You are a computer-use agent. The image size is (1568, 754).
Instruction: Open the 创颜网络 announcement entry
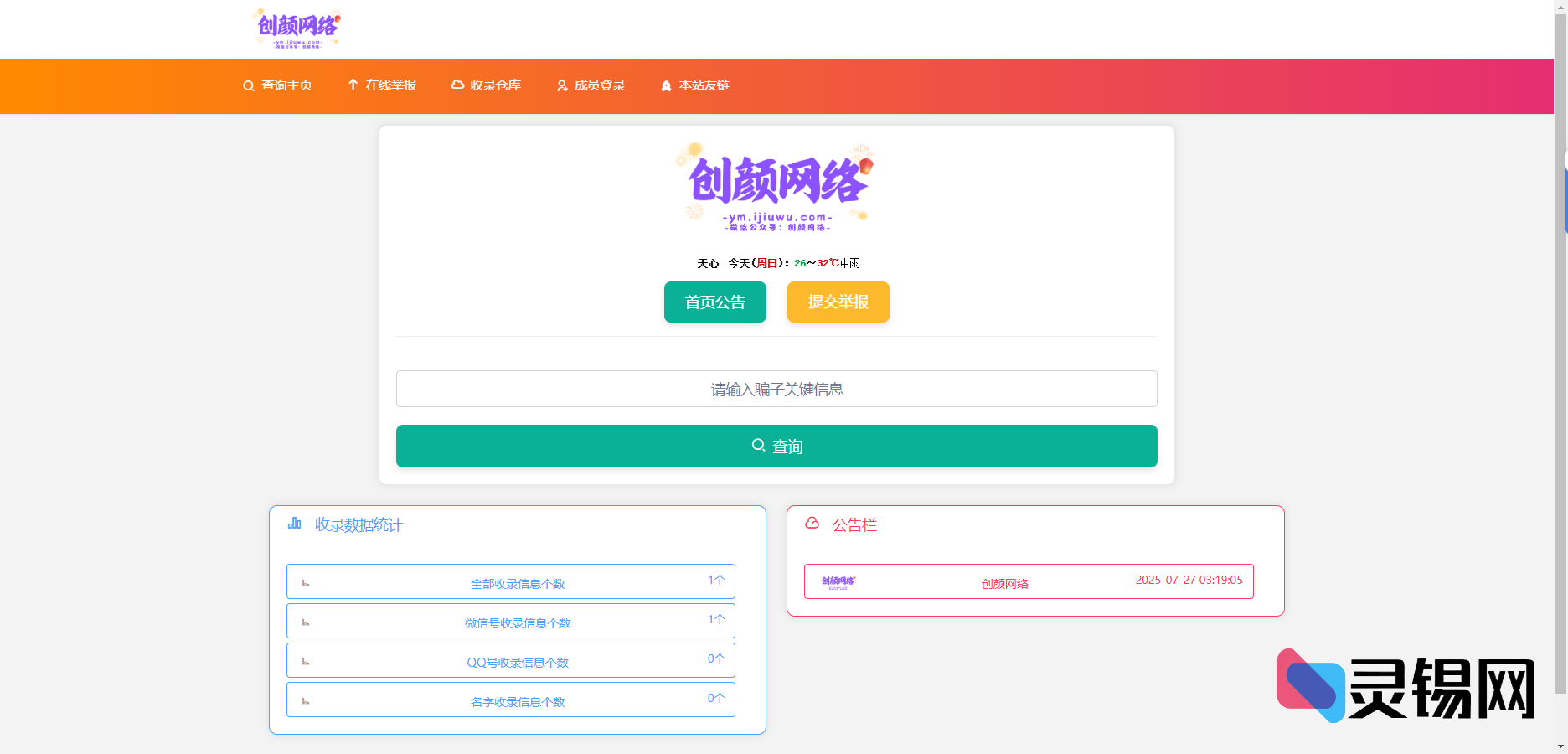coord(1028,582)
